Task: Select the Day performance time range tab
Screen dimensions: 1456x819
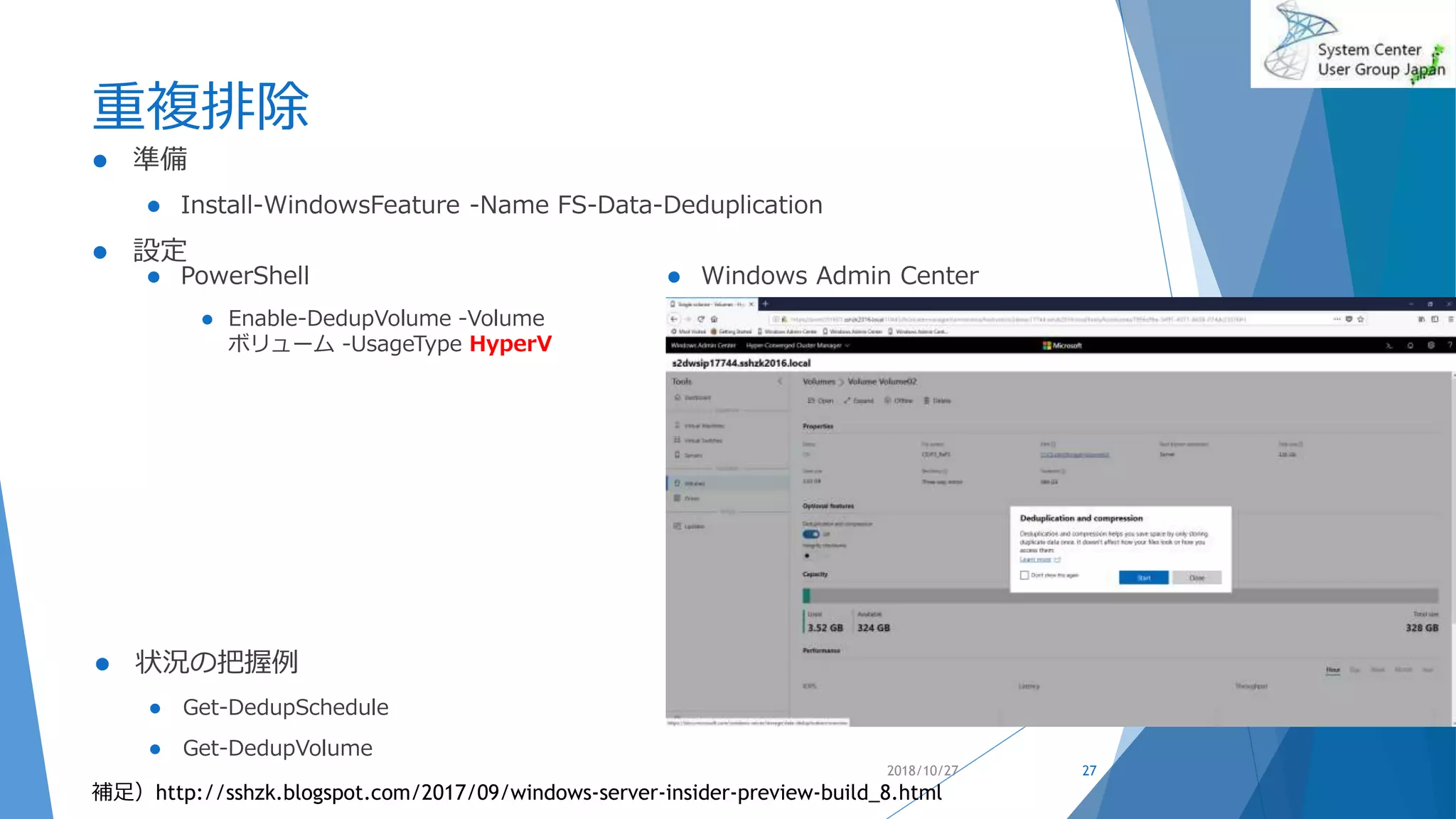Action: pos(1355,670)
